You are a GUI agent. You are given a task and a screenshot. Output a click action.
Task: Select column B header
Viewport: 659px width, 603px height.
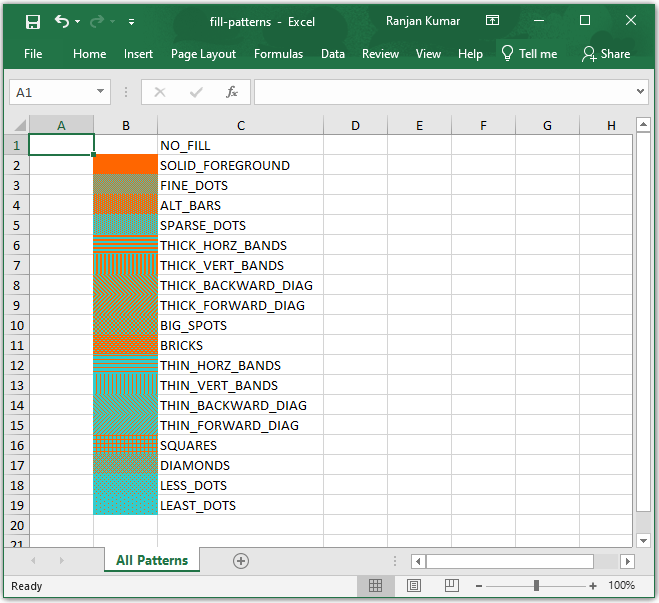(x=126, y=125)
